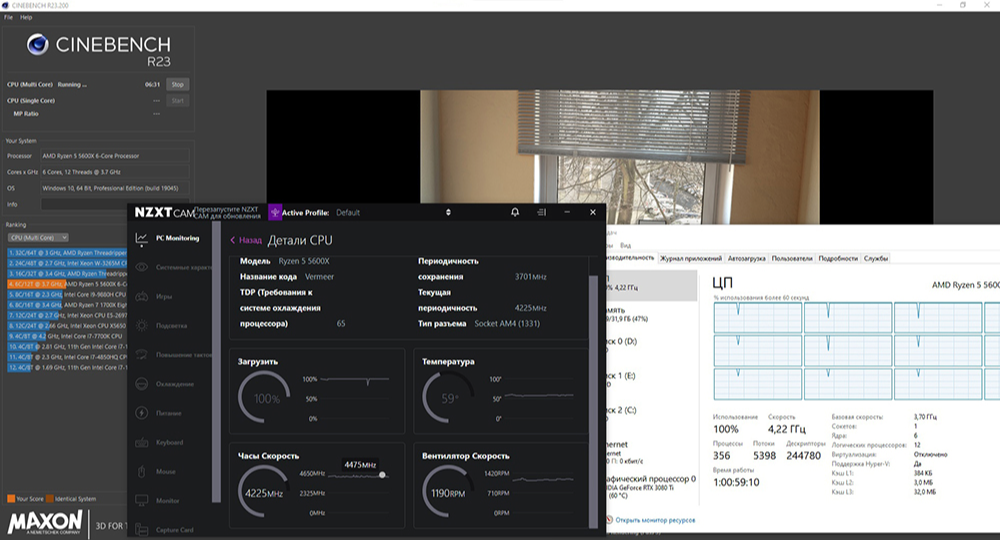This screenshot has width=1000, height=540.
Task: Open the overclocking gauge icon in sidebar
Action: (142, 354)
